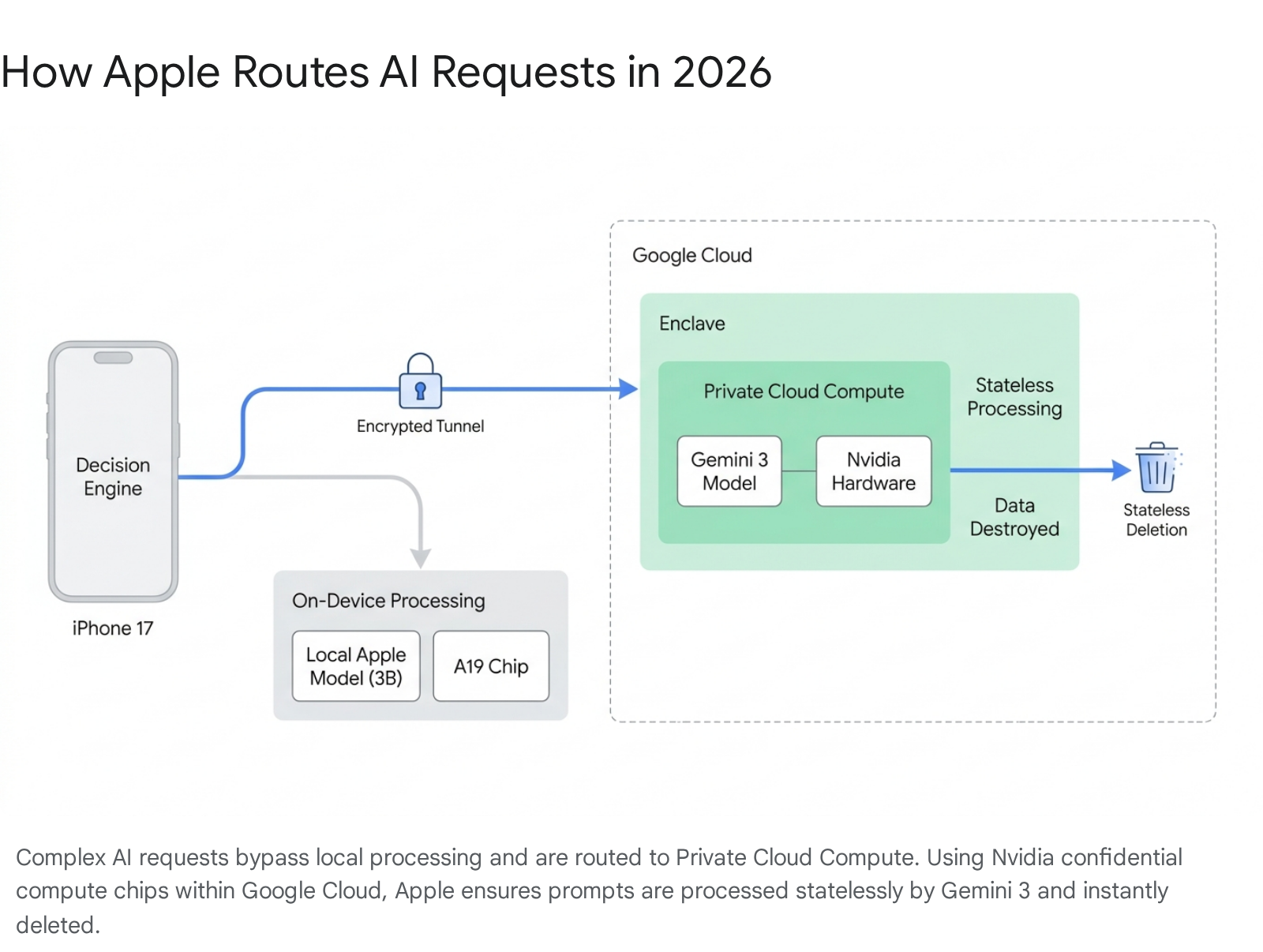
Task: Click the 'Enclave' label
Action: coord(692,324)
